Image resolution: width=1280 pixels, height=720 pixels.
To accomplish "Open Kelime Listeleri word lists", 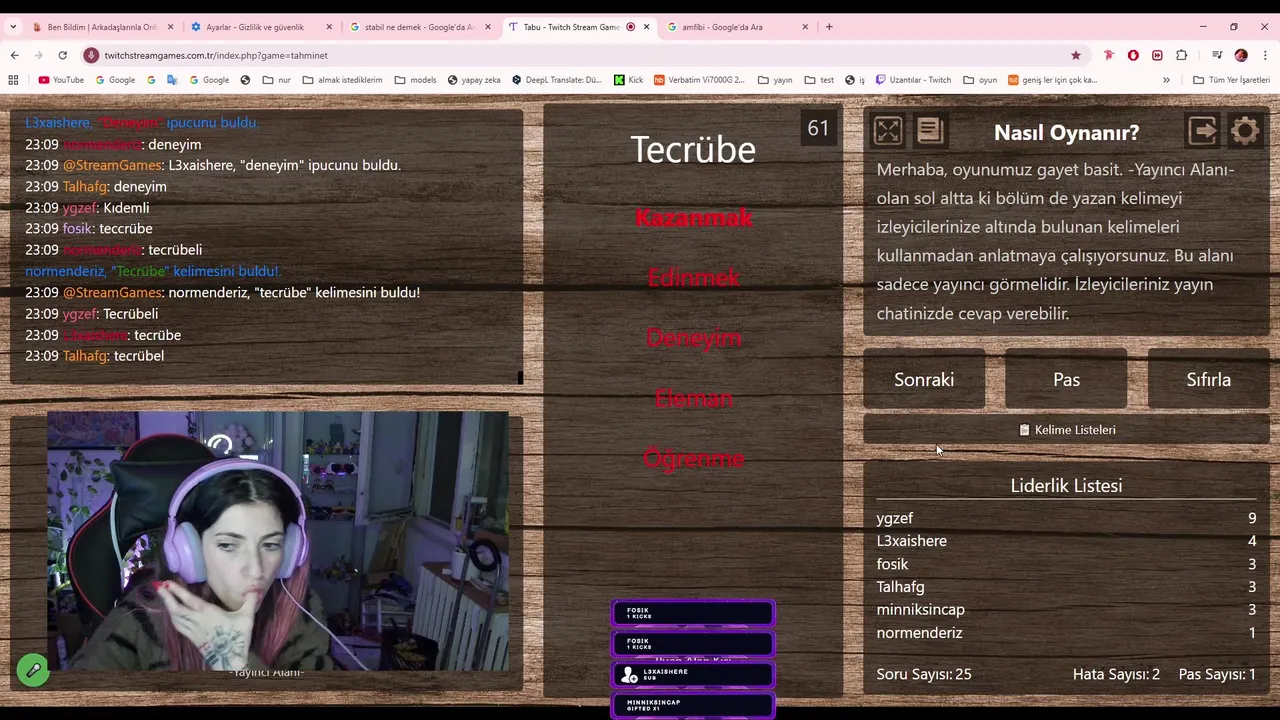I will [x=1066, y=430].
